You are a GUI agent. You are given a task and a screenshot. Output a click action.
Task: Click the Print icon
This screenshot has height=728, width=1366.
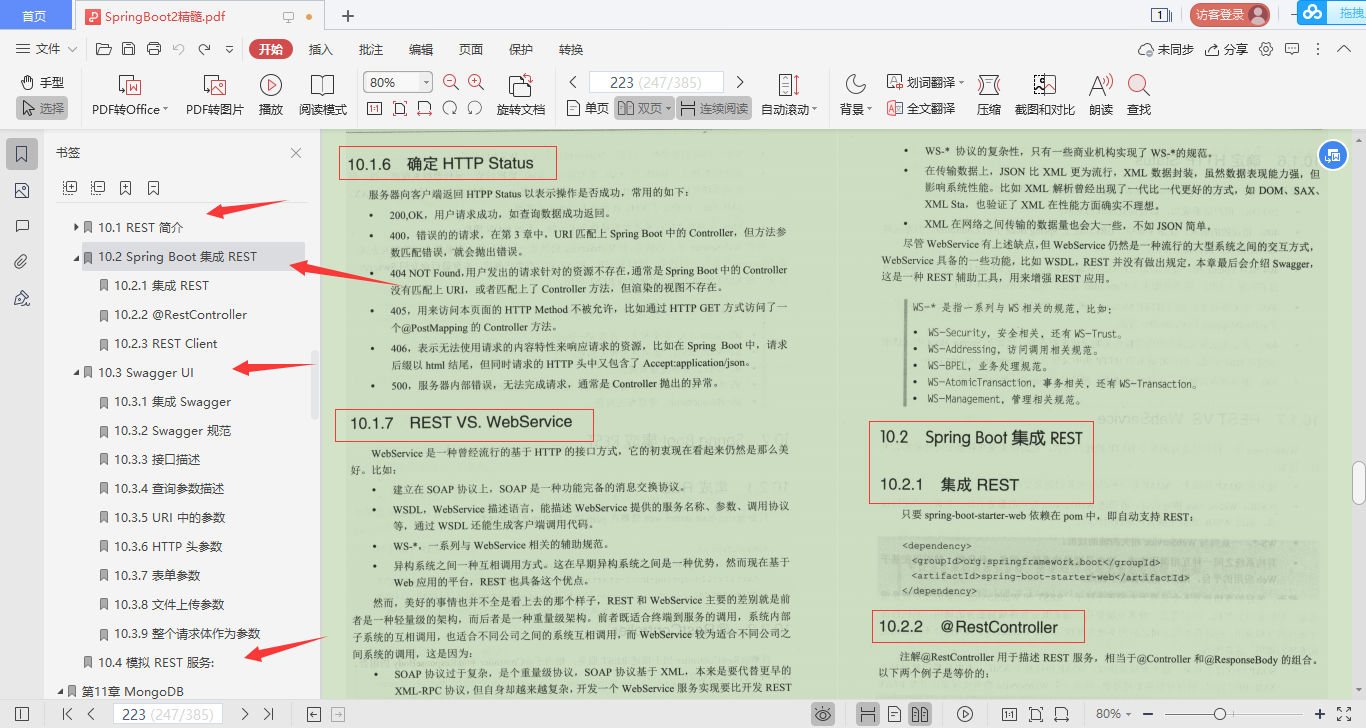[x=153, y=49]
